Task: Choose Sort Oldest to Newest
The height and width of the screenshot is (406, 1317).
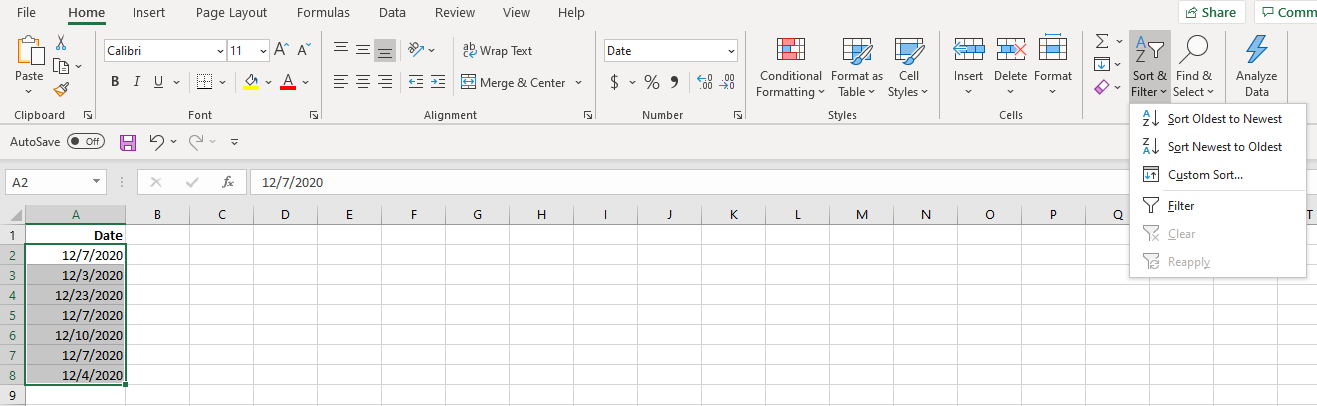Action: (1224, 119)
